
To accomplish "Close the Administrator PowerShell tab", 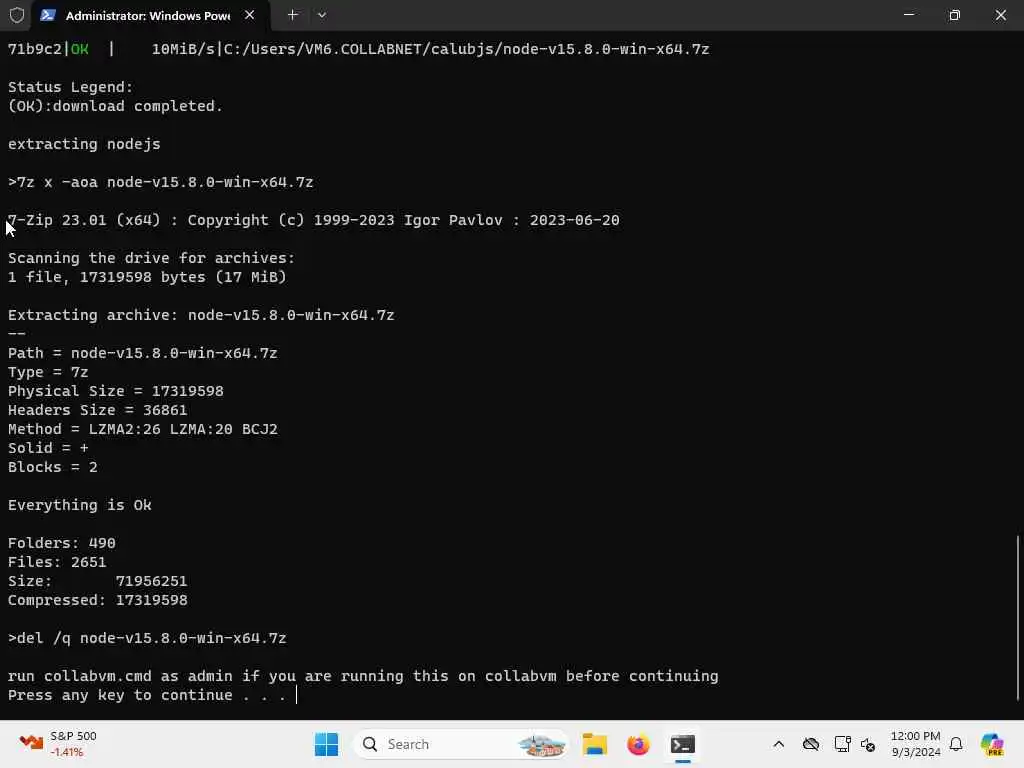I will point(249,15).
